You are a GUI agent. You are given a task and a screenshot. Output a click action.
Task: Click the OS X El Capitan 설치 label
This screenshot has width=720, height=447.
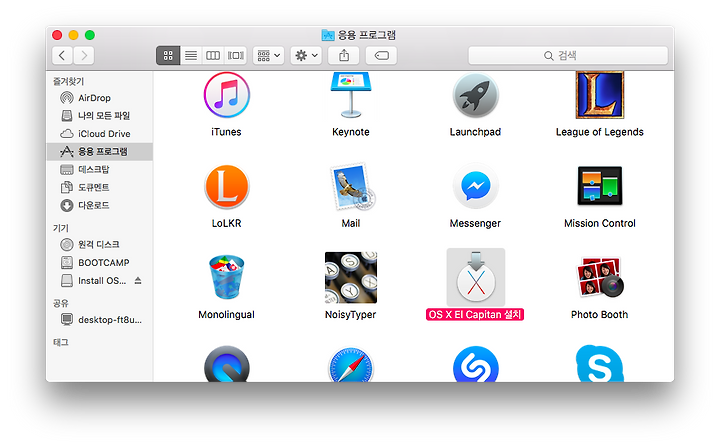(475, 315)
